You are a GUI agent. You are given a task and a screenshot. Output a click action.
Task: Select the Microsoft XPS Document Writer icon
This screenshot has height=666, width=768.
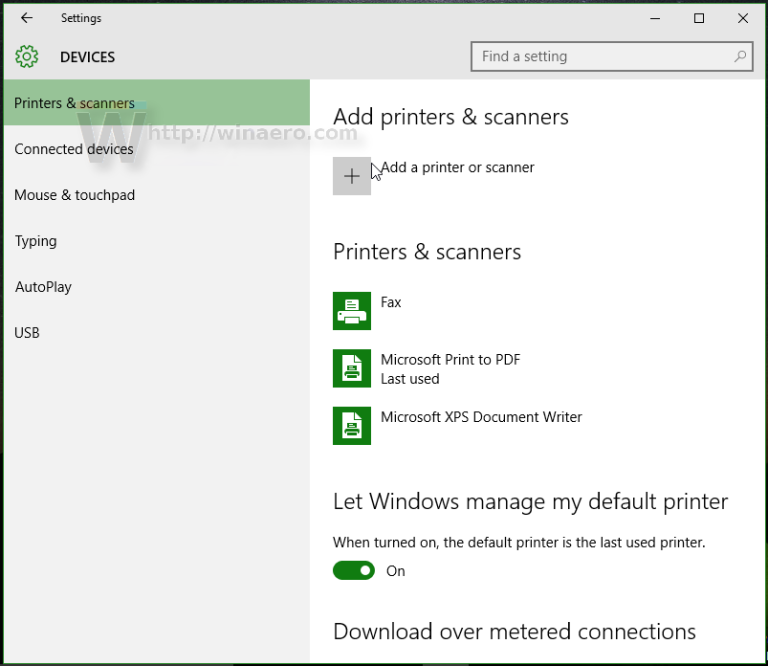[x=352, y=425]
